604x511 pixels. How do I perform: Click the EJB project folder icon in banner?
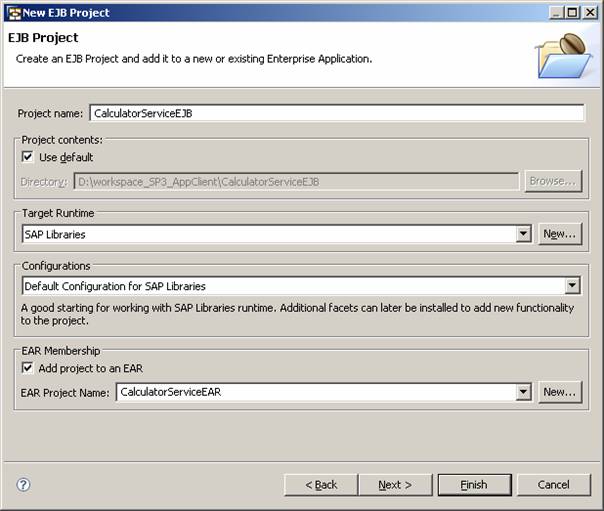click(563, 55)
